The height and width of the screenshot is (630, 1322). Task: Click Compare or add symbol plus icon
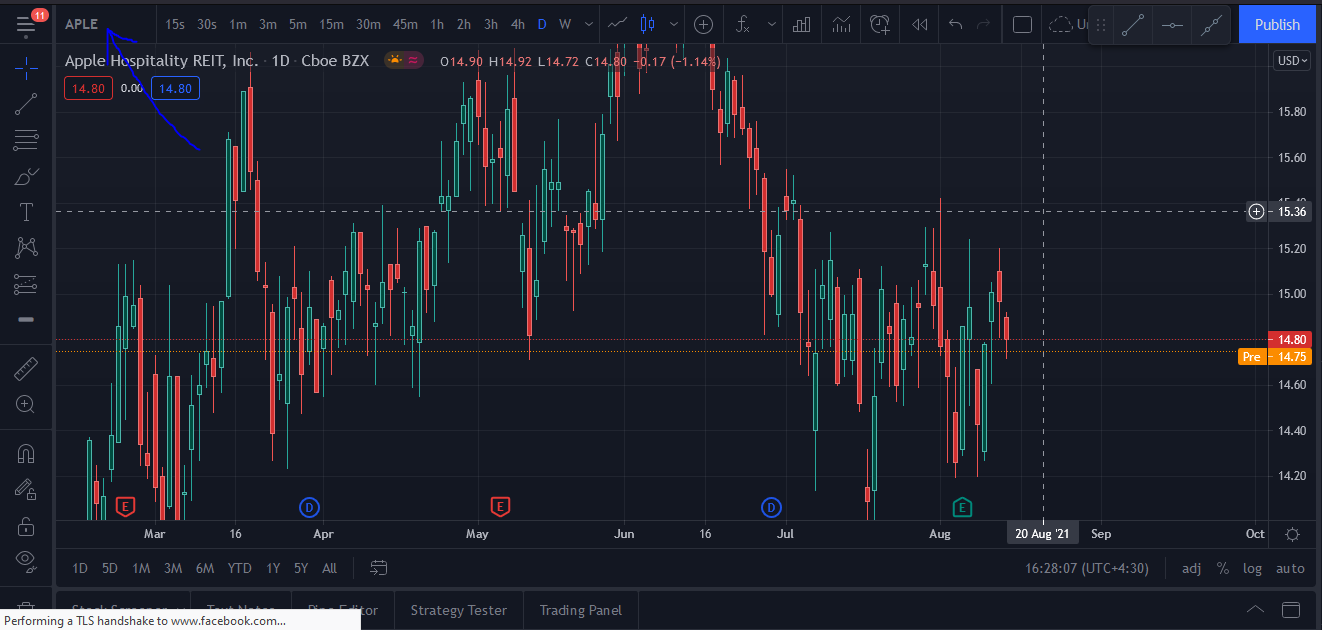703,24
